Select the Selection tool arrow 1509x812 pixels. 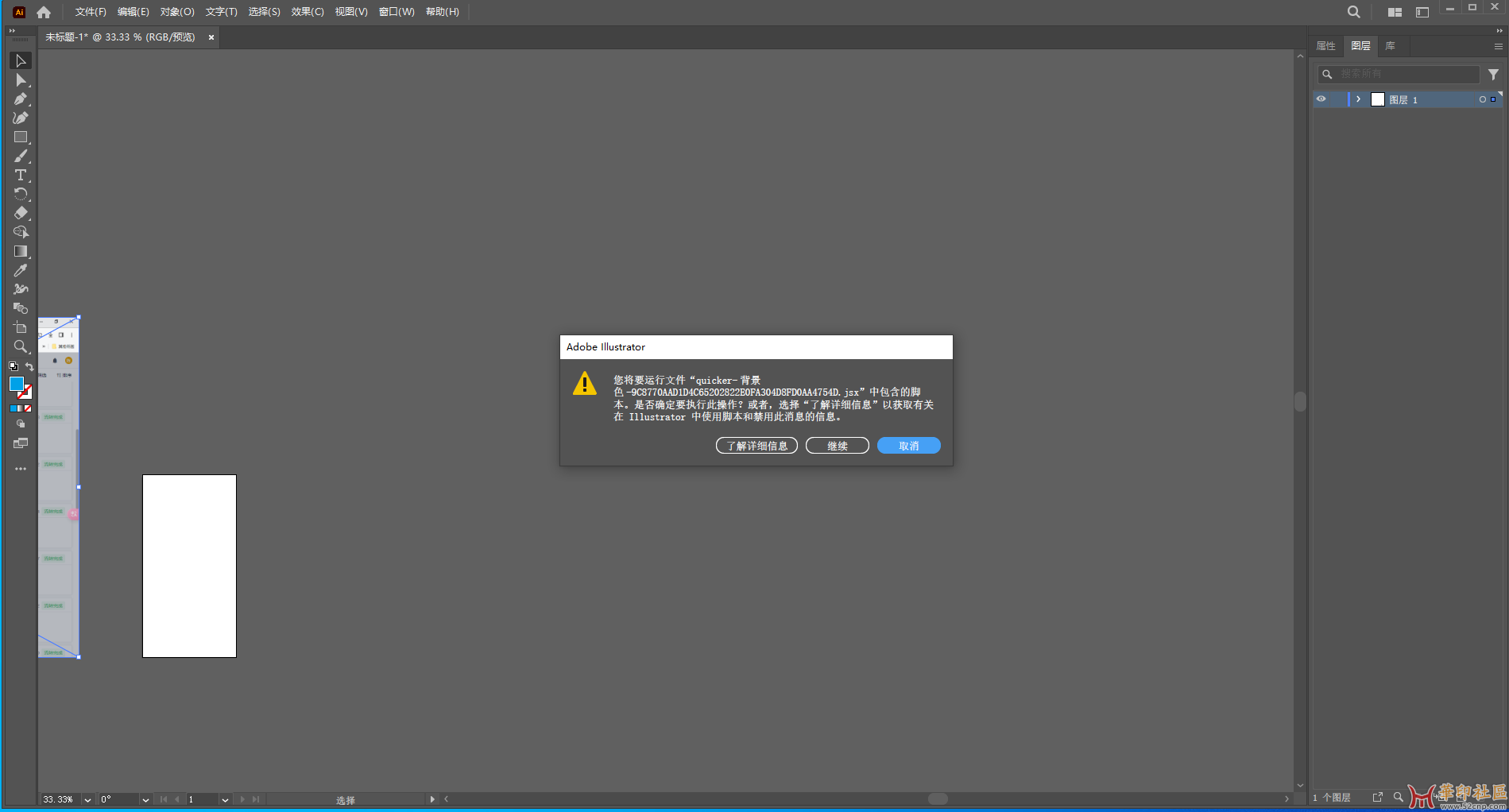pyautogui.click(x=21, y=61)
